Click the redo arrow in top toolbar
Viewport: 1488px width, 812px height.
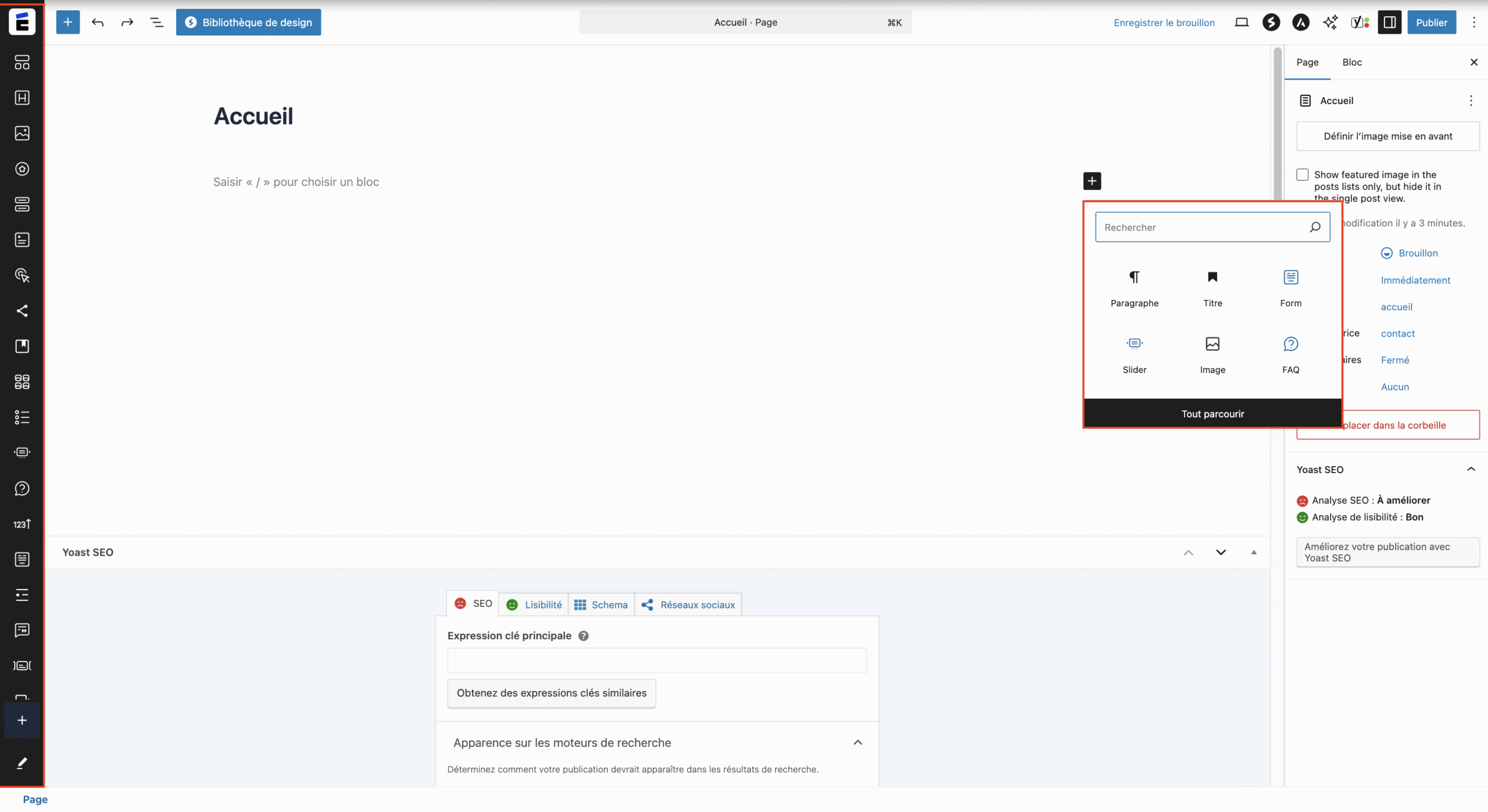(127, 22)
